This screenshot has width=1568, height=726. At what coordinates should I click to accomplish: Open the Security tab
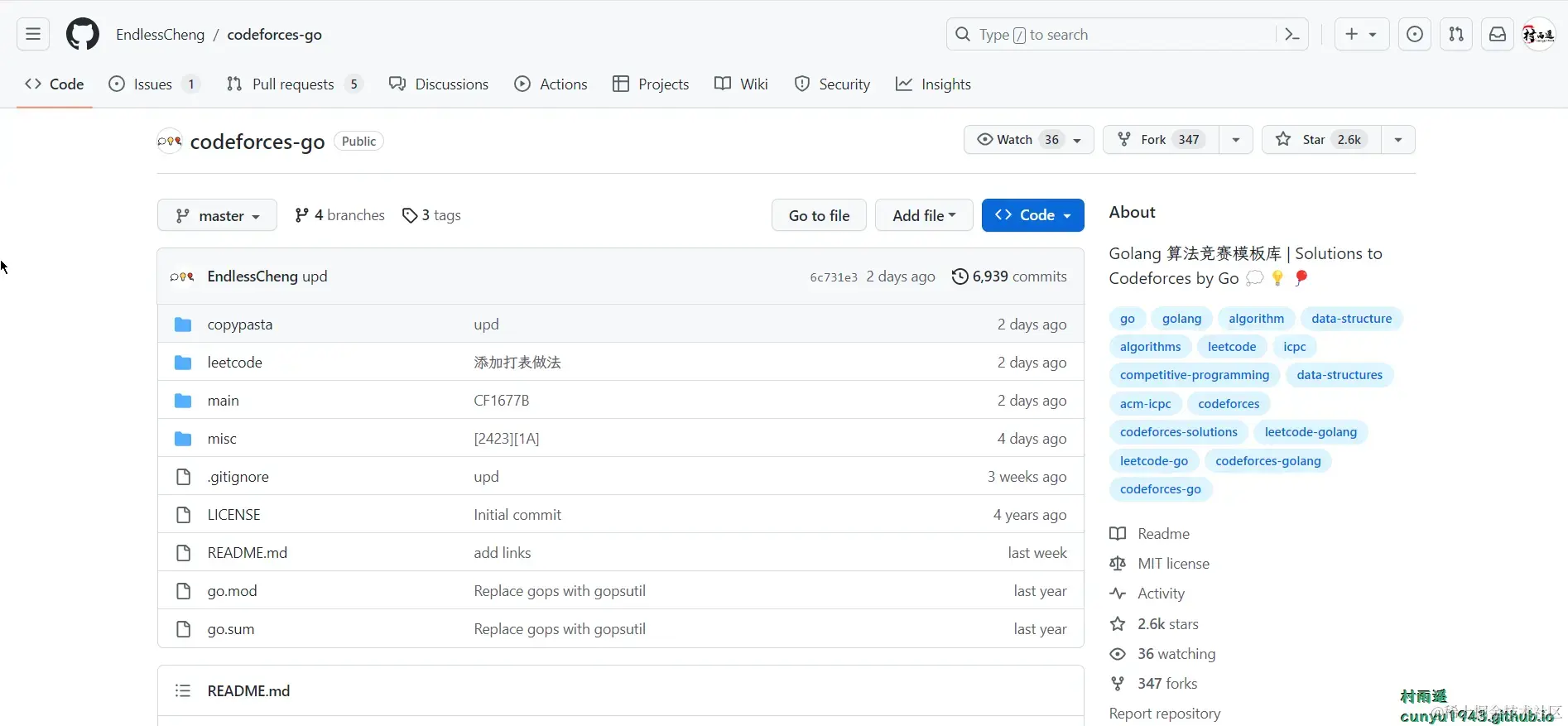[x=832, y=84]
